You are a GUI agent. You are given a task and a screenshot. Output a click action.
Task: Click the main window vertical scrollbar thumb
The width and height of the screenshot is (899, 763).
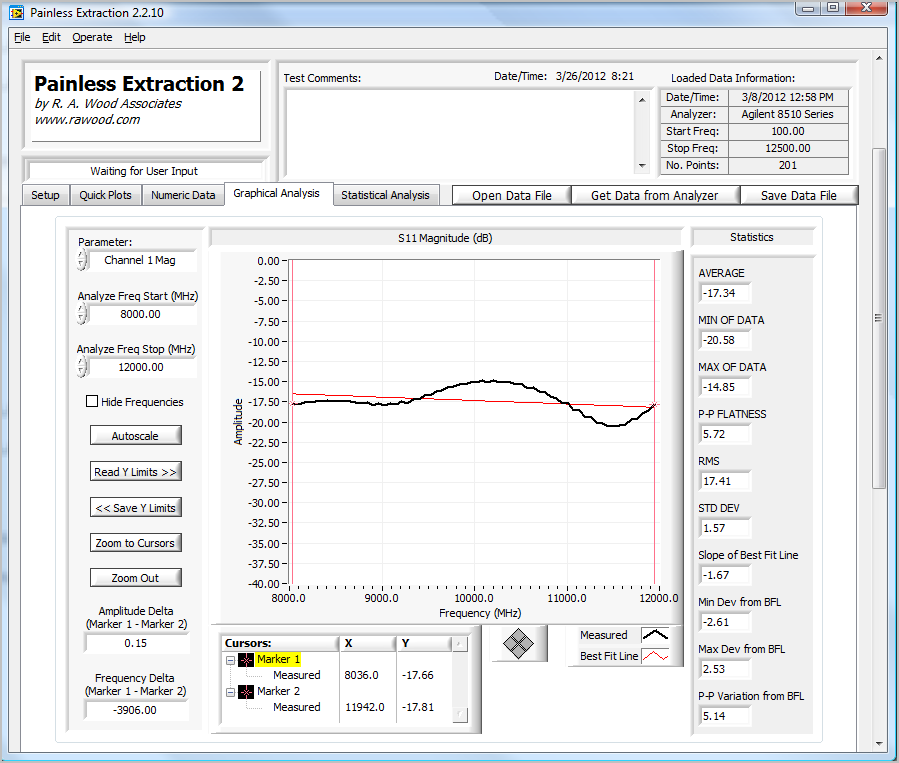(878, 318)
